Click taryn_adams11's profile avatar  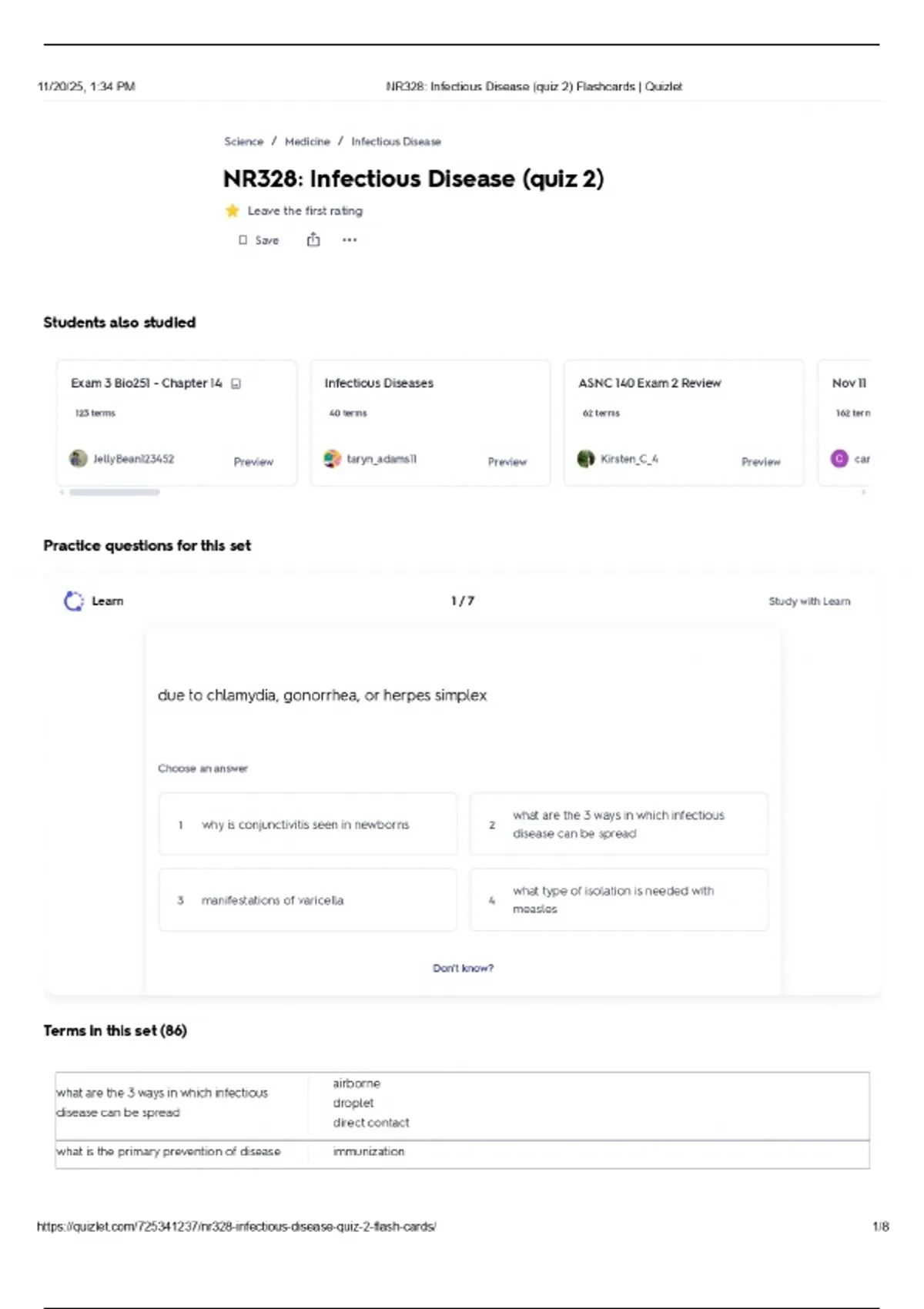click(332, 459)
